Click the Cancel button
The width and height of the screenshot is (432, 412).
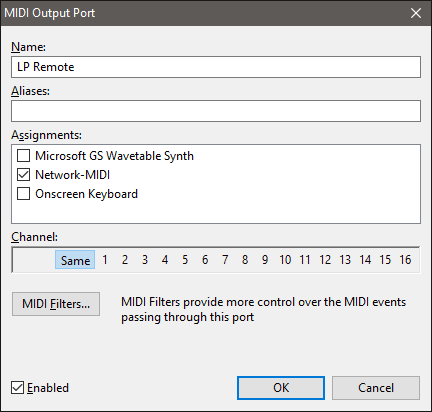tap(376, 388)
